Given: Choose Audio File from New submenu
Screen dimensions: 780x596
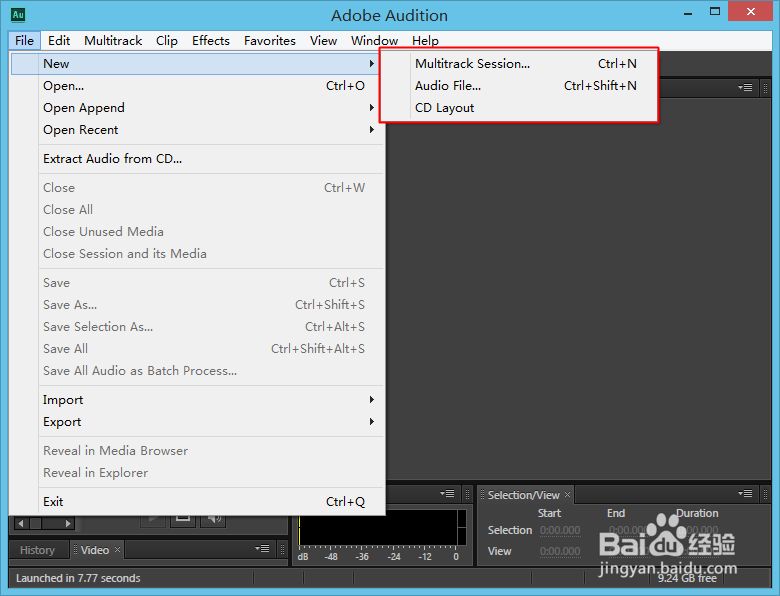Looking at the screenshot, I should tap(519, 86).
